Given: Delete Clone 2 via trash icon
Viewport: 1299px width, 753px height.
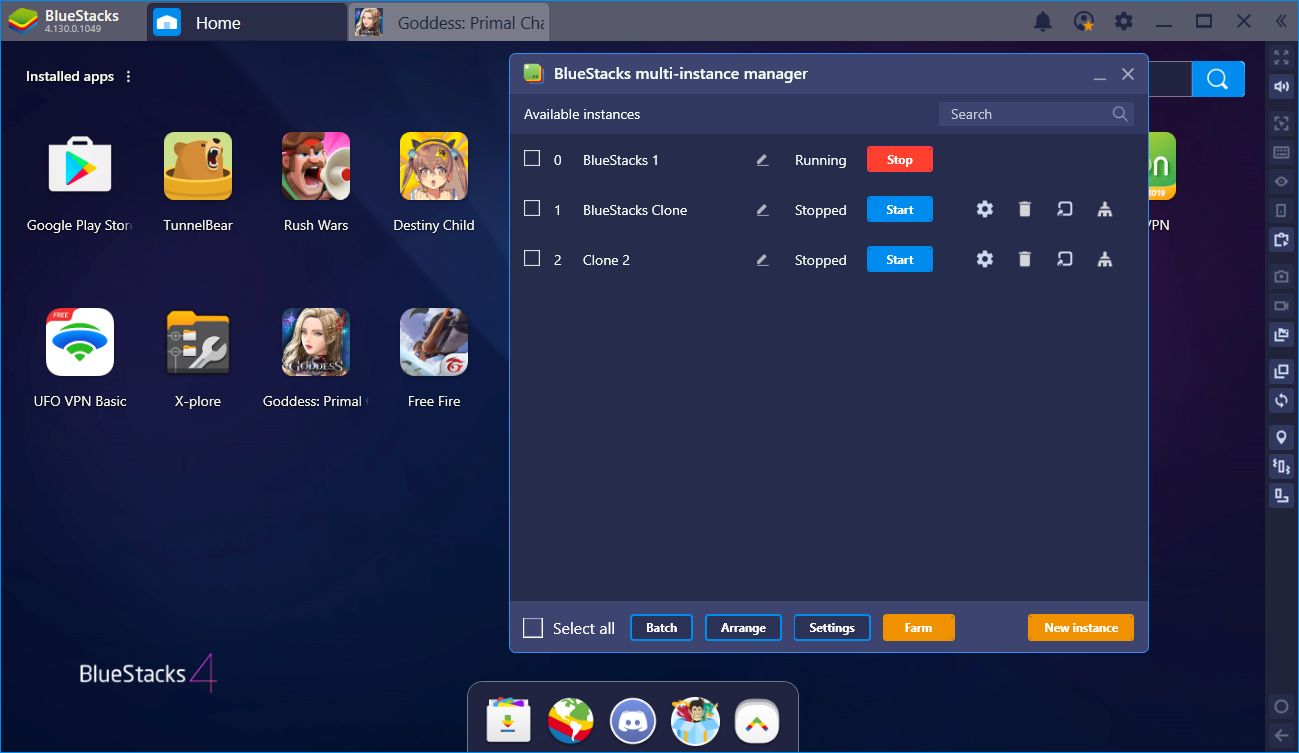Looking at the screenshot, I should (1024, 259).
